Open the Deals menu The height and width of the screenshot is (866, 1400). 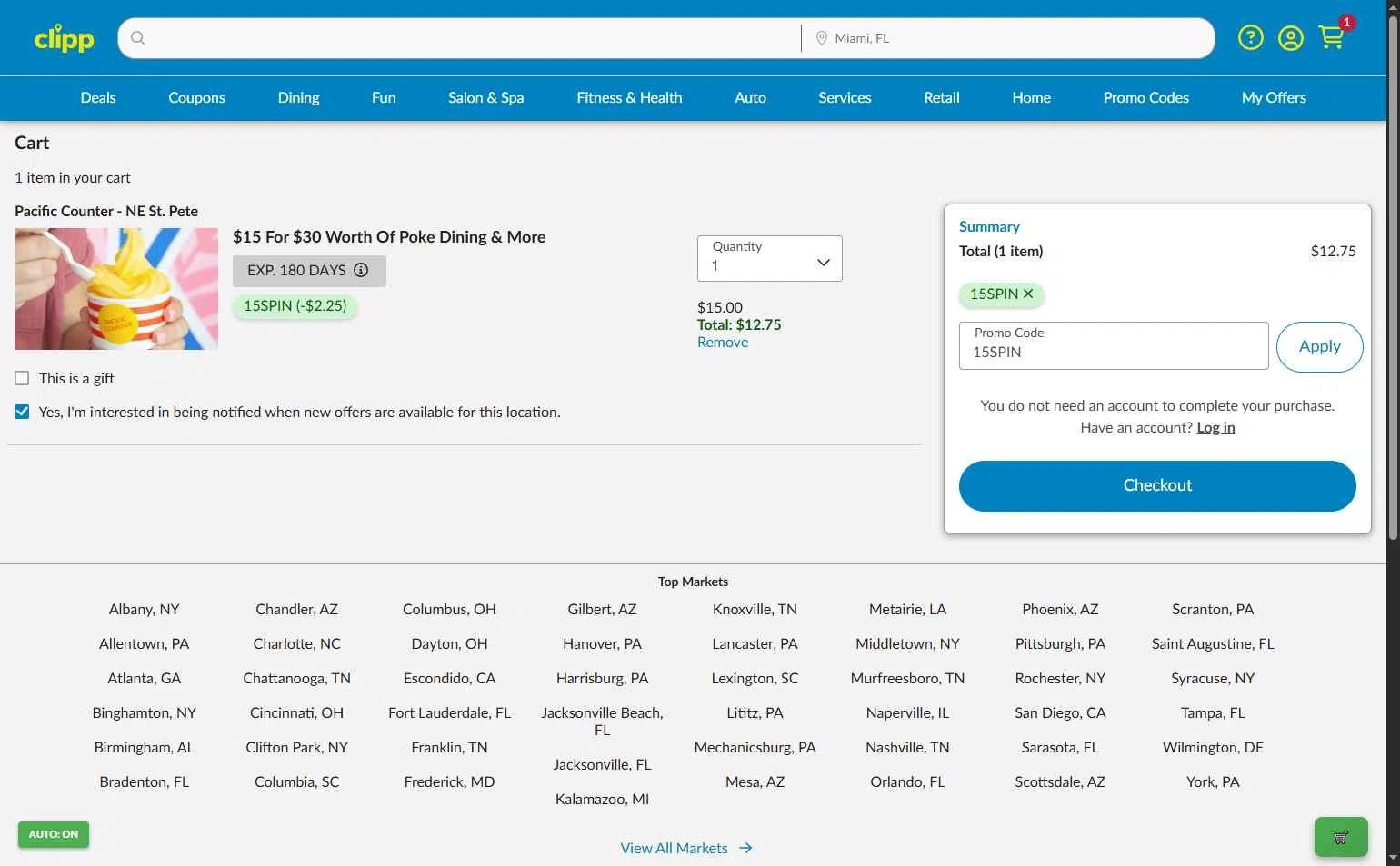coord(98,97)
